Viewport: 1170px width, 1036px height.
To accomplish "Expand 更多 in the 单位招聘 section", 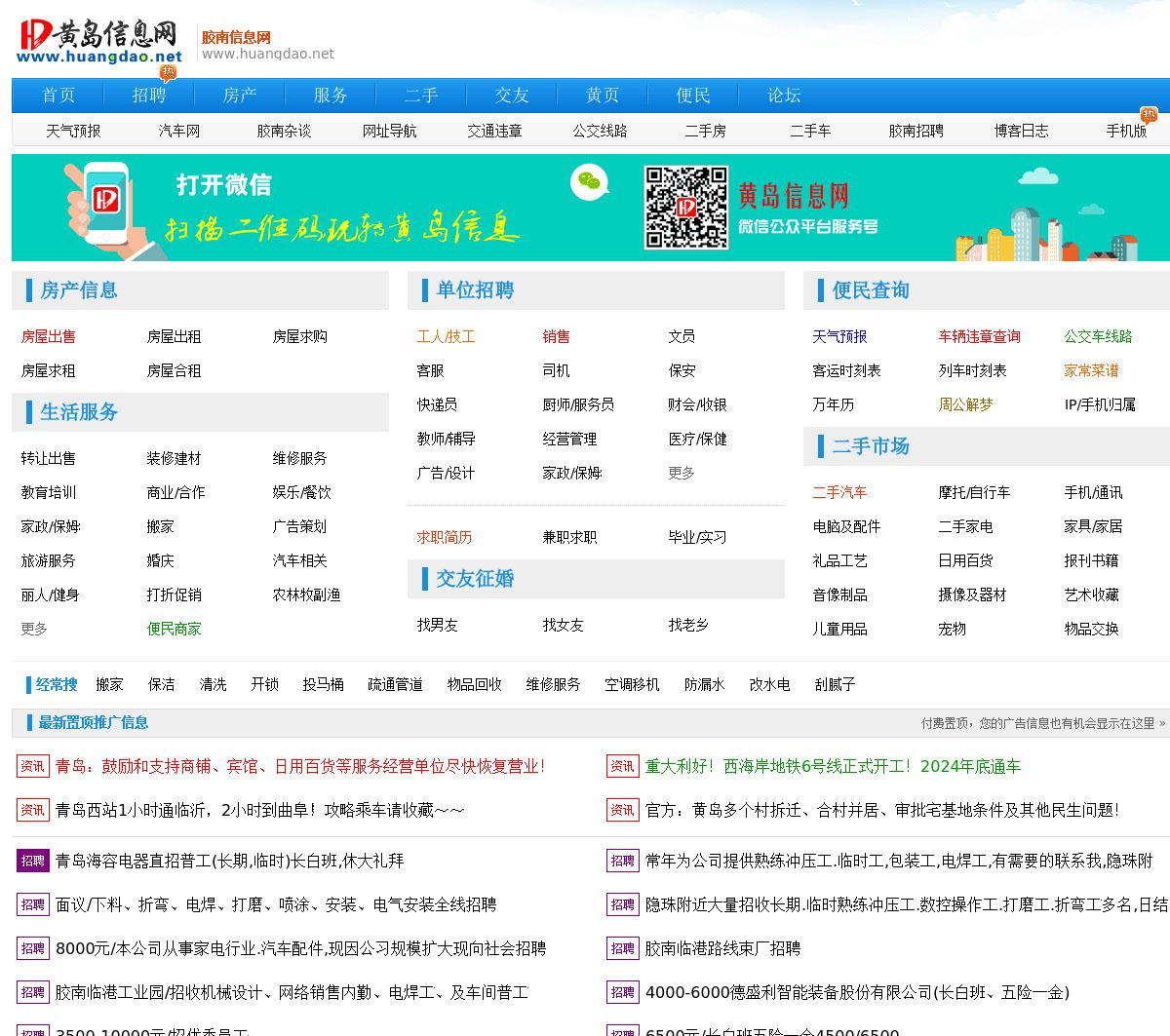I will coord(682,473).
